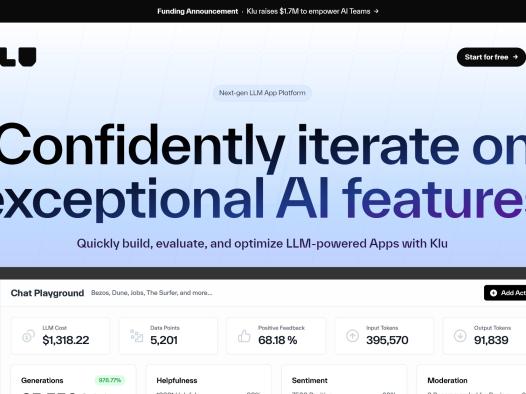Click the Data Points icon
526x394 pixels.
[x=137, y=336]
